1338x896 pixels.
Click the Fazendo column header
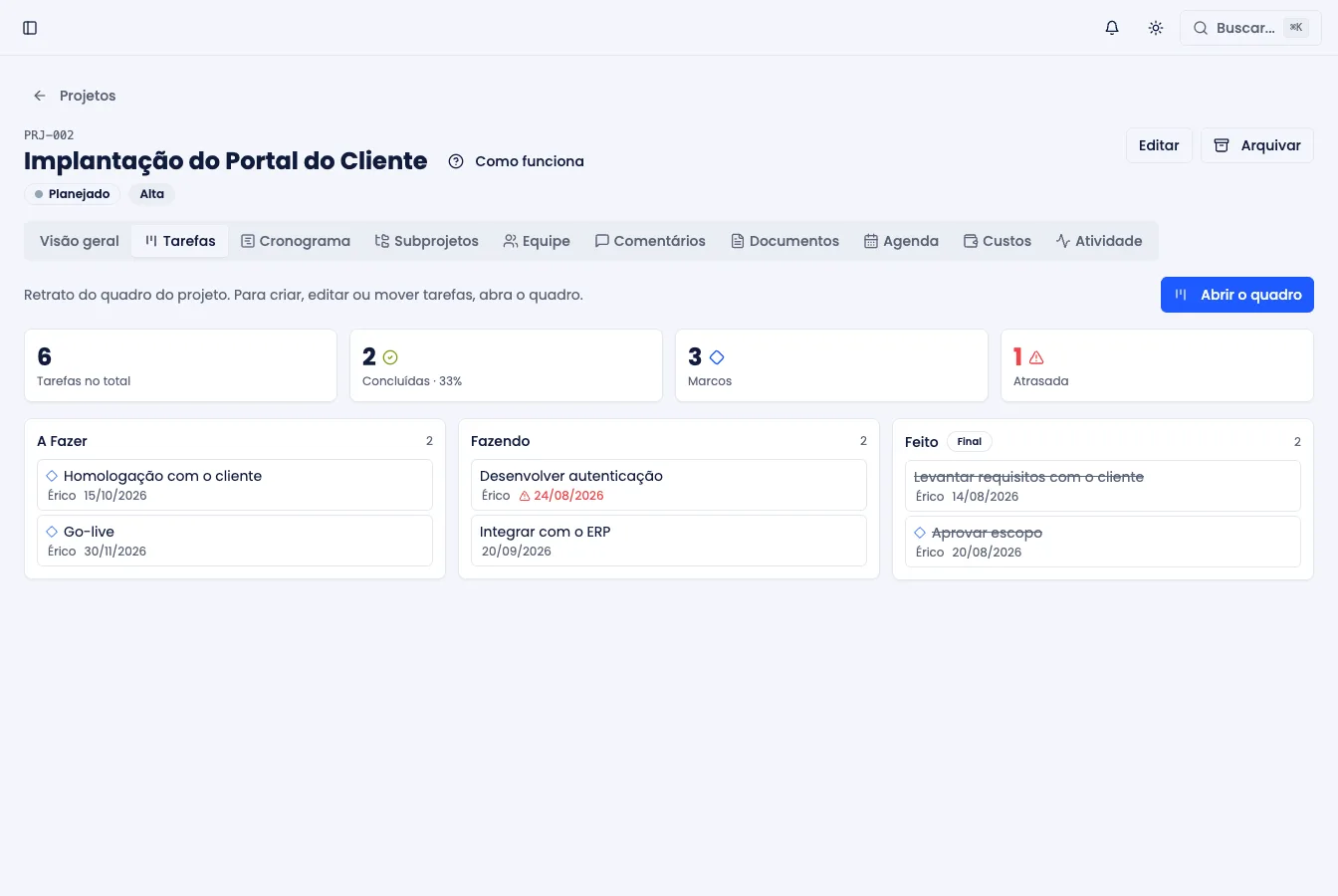[500, 441]
